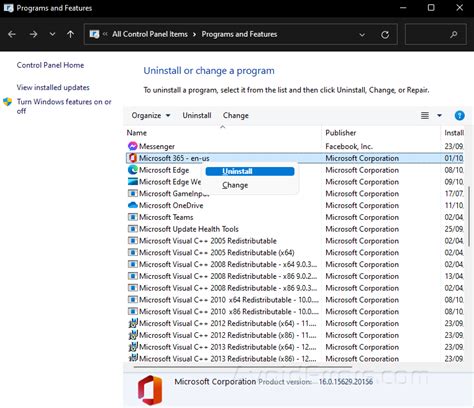Image resolution: width=474 pixels, height=408 pixels.
Task: Go up one level with the Up arrow
Action: pos(70,34)
